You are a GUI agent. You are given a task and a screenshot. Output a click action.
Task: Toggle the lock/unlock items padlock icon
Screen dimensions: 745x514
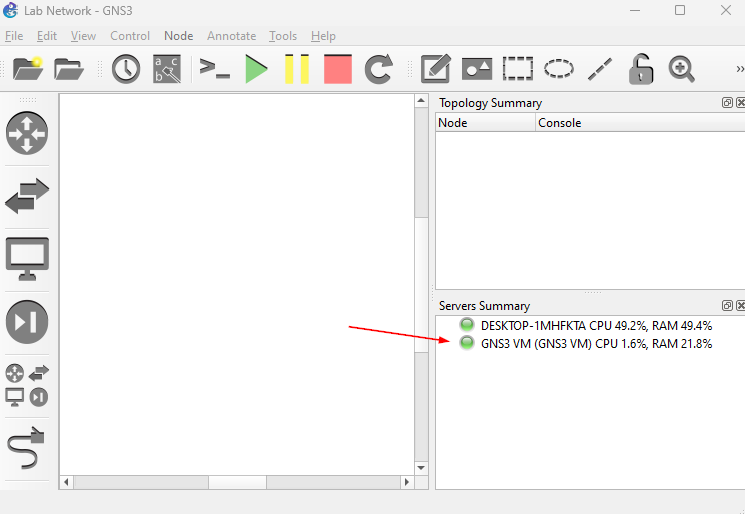click(x=640, y=69)
